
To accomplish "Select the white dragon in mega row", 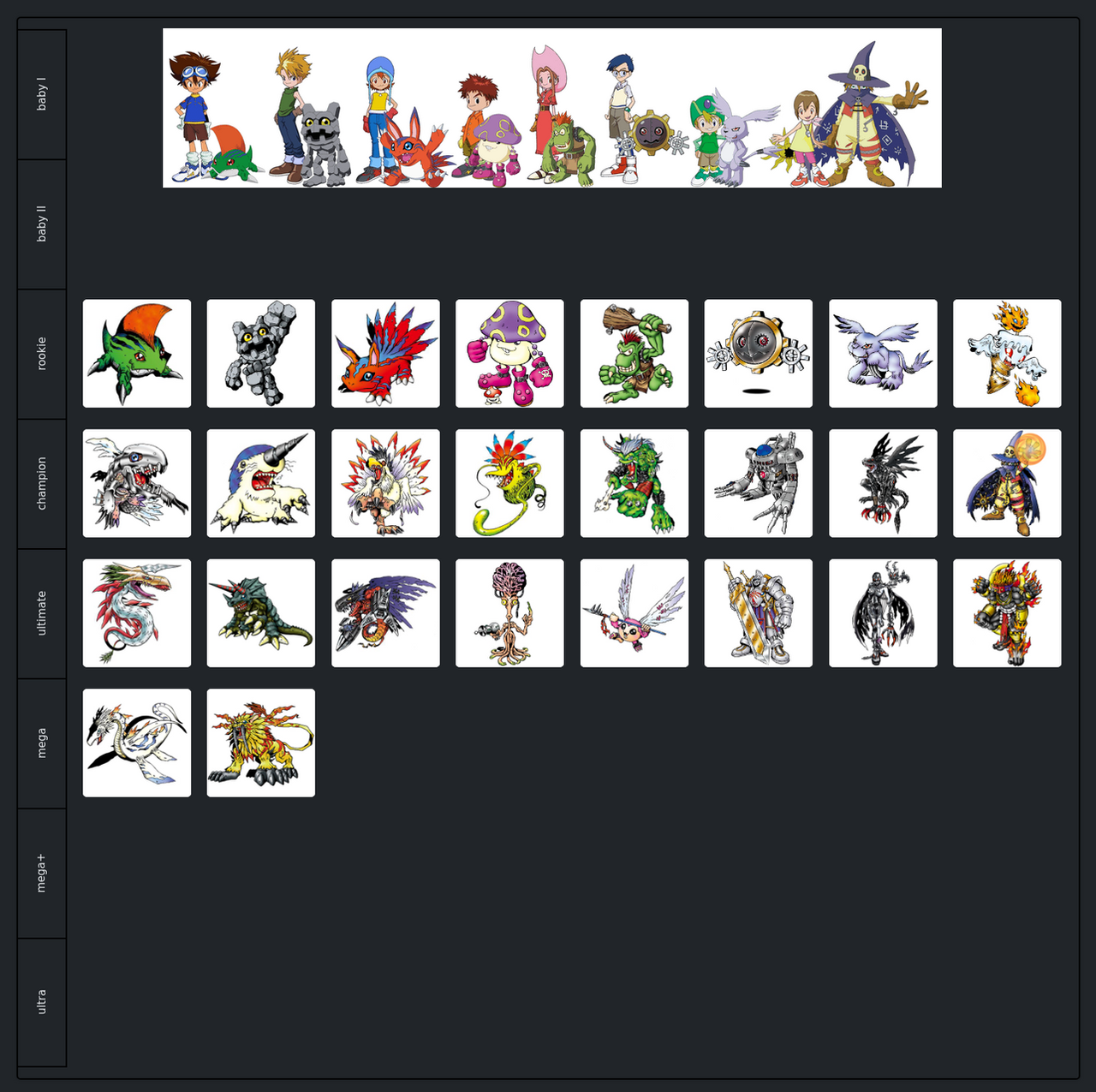I will pyautogui.click(x=137, y=743).
